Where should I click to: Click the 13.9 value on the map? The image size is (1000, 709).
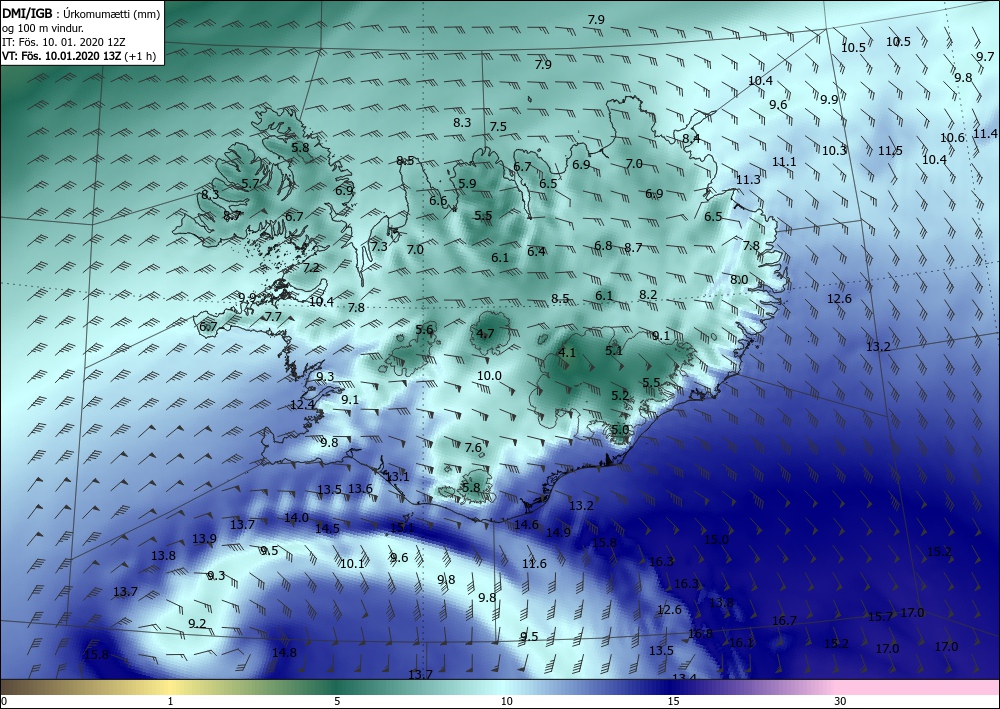click(x=204, y=539)
